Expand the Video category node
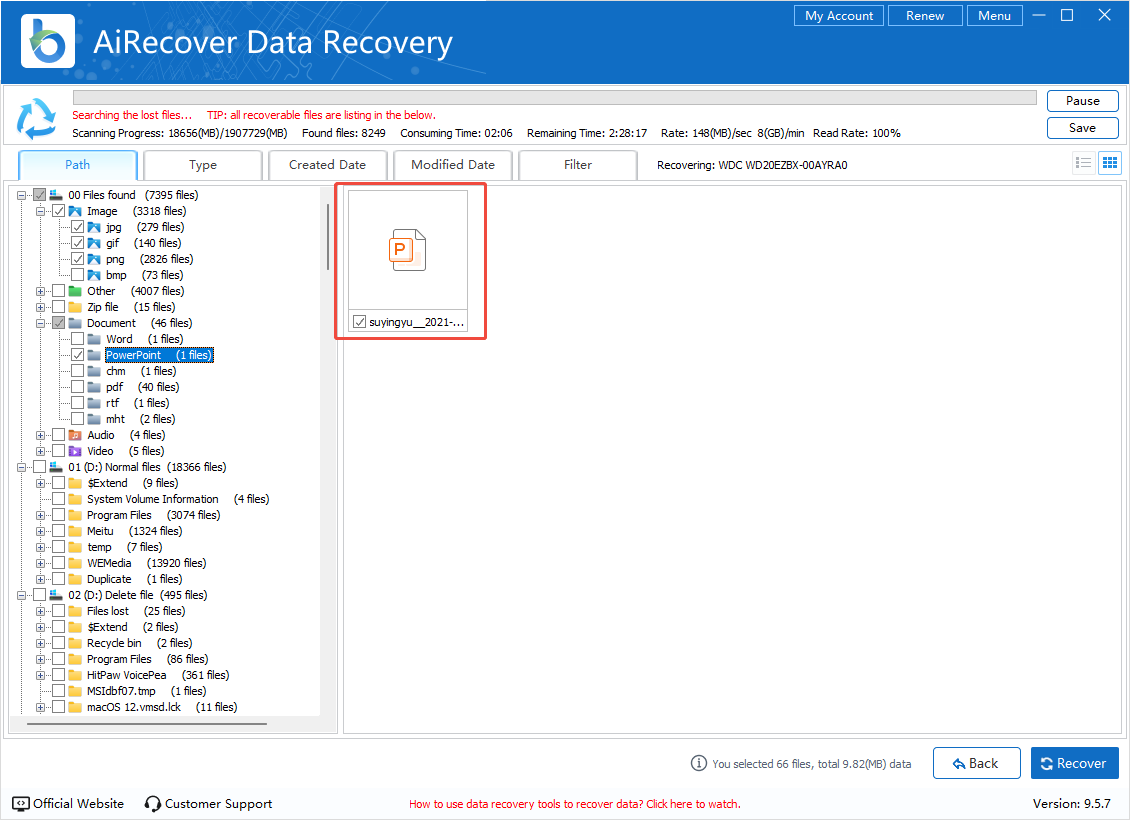 coord(41,451)
